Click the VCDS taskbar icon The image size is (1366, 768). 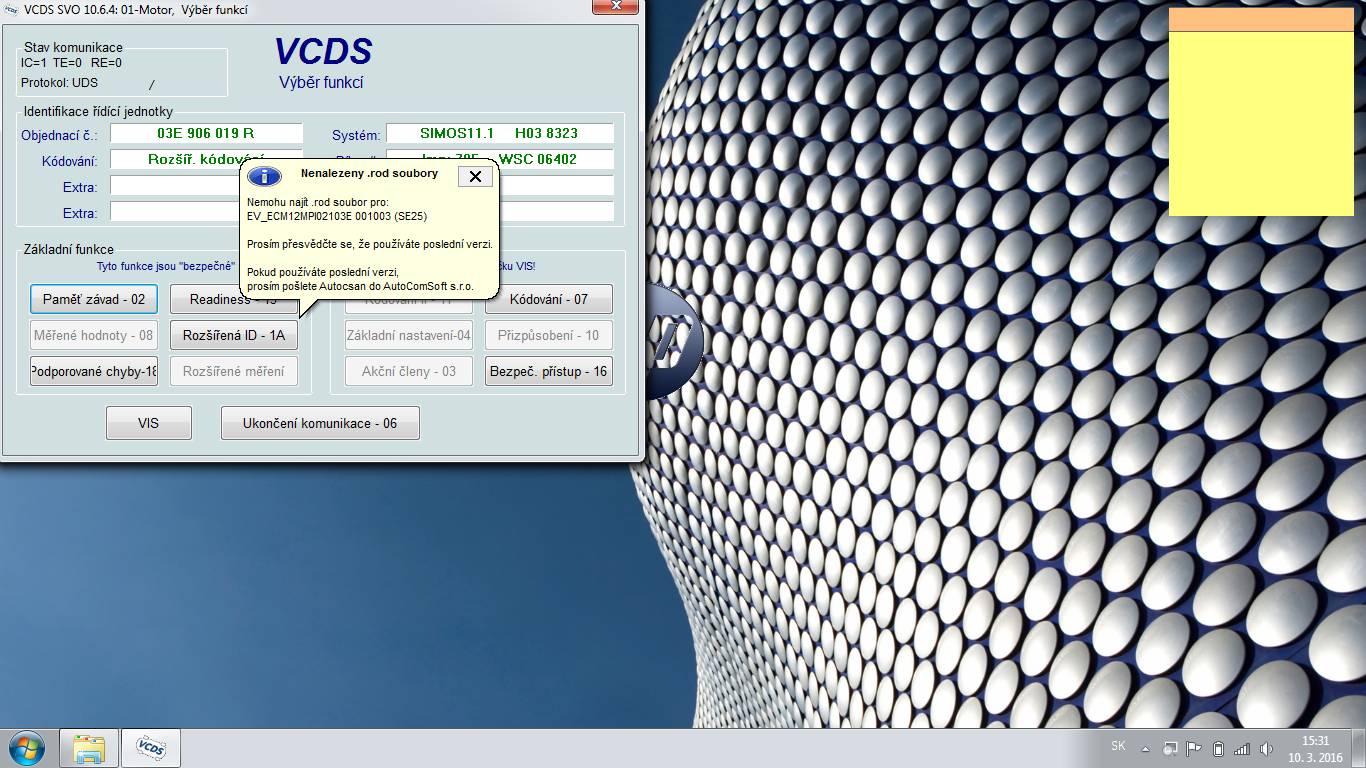point(150,748)
